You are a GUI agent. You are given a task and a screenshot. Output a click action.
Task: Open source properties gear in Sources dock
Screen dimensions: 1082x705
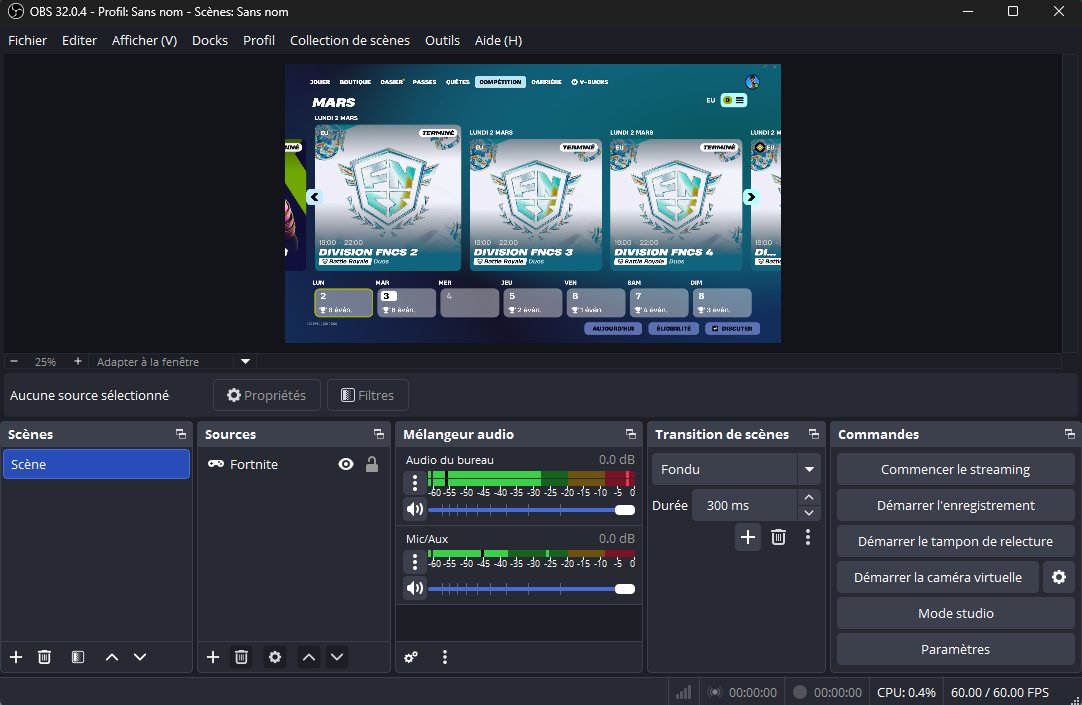(x=275, y=657)
